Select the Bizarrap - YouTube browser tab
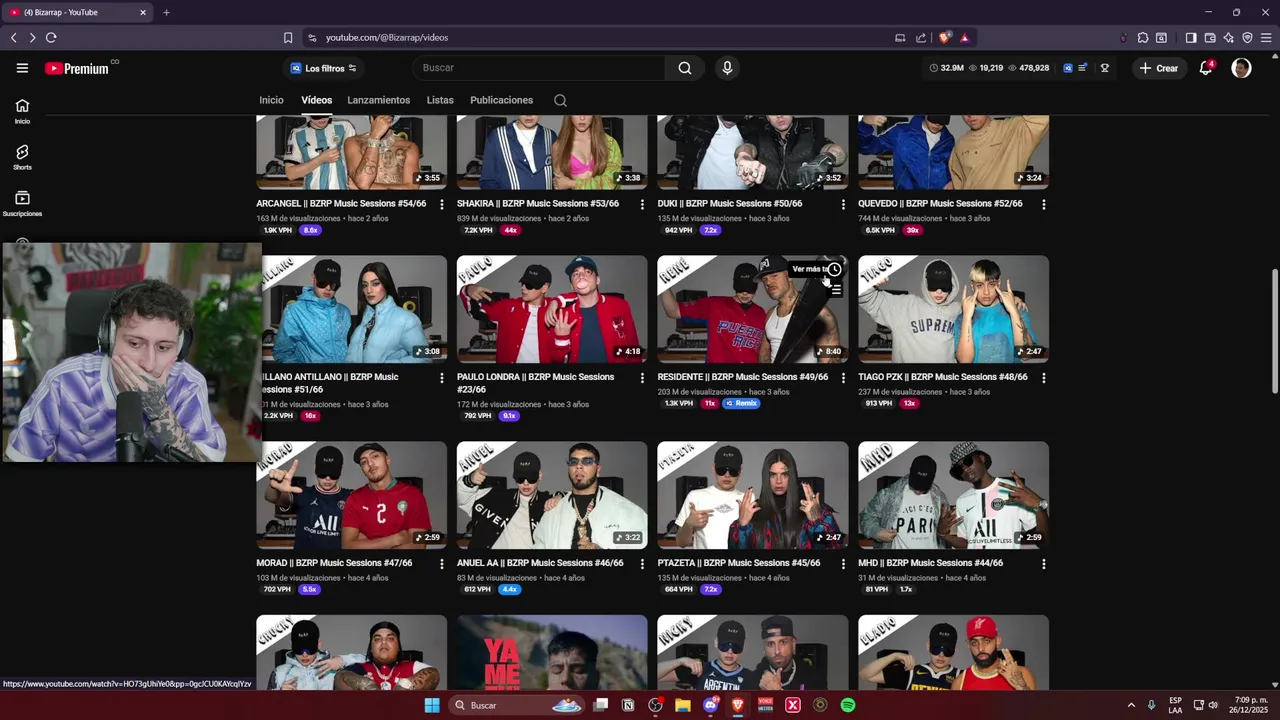1280x720 pixels. pyautogui.click(x=77, y=12)
